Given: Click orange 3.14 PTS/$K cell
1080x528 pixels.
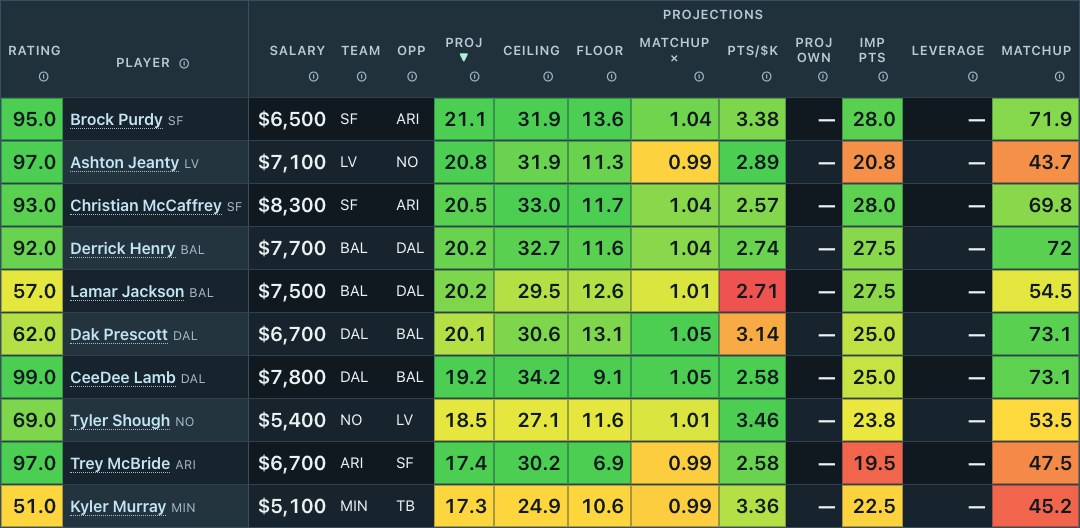Looking at the screenshot, I should 753,335.
